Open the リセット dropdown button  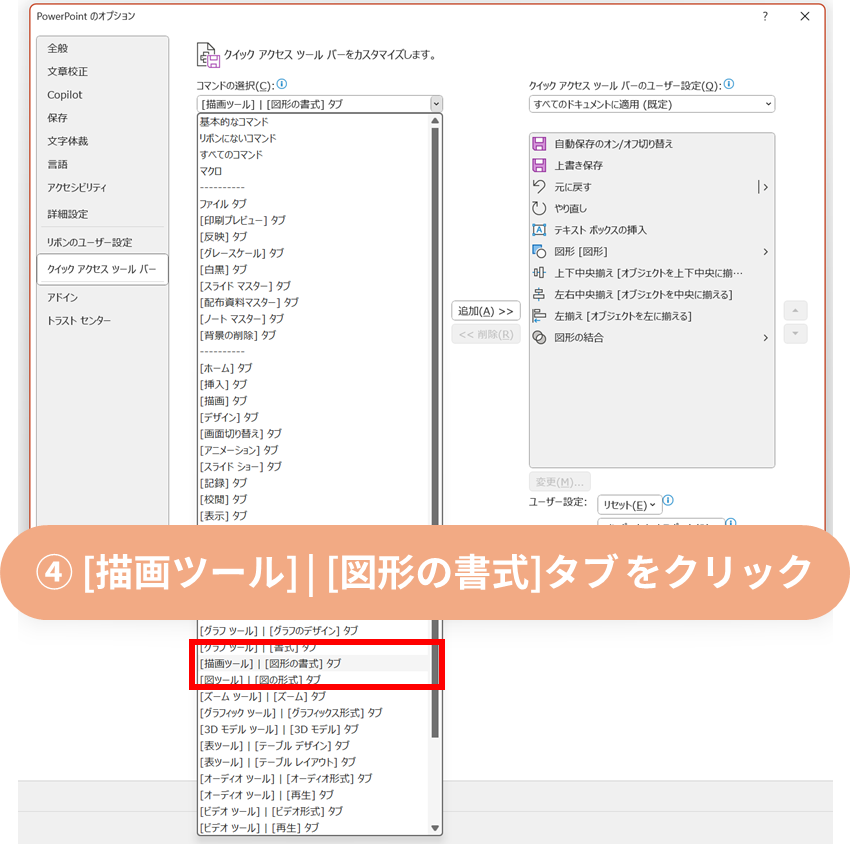(629, 505)
